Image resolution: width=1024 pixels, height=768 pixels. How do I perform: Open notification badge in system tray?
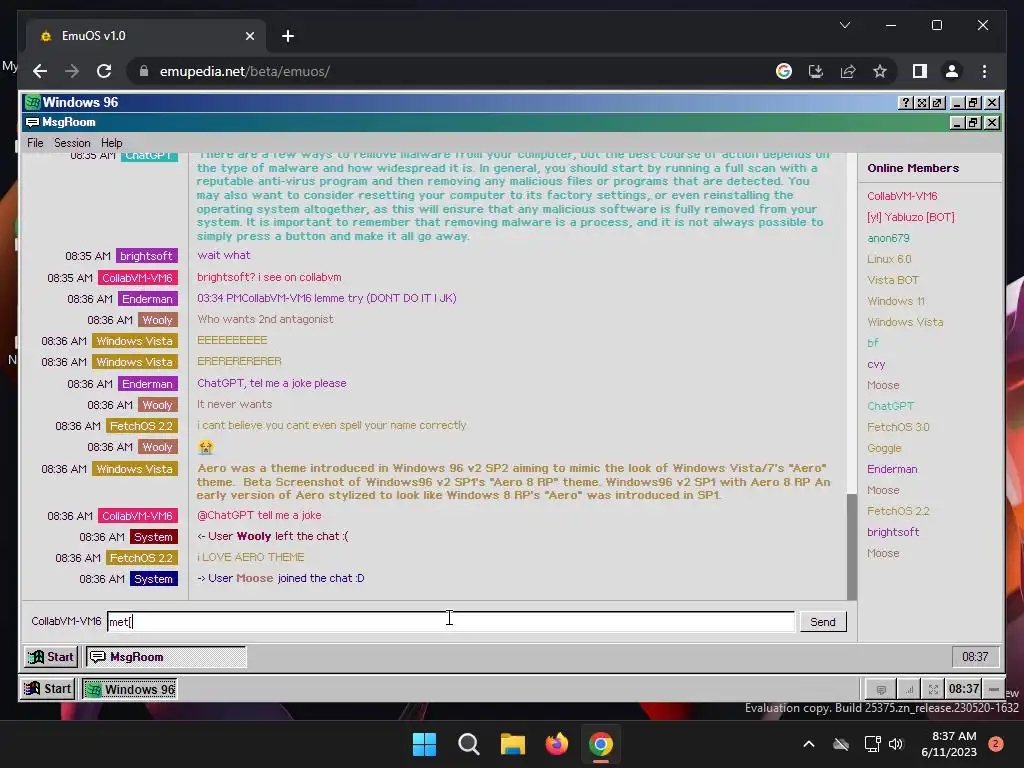(995, 744)
